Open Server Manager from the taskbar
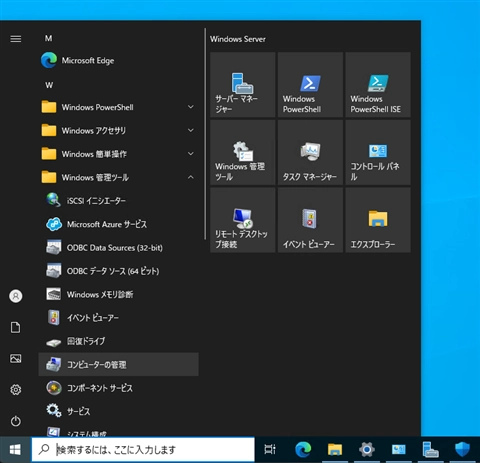This screenshot has height=463, width=480. tap(430, 450)
